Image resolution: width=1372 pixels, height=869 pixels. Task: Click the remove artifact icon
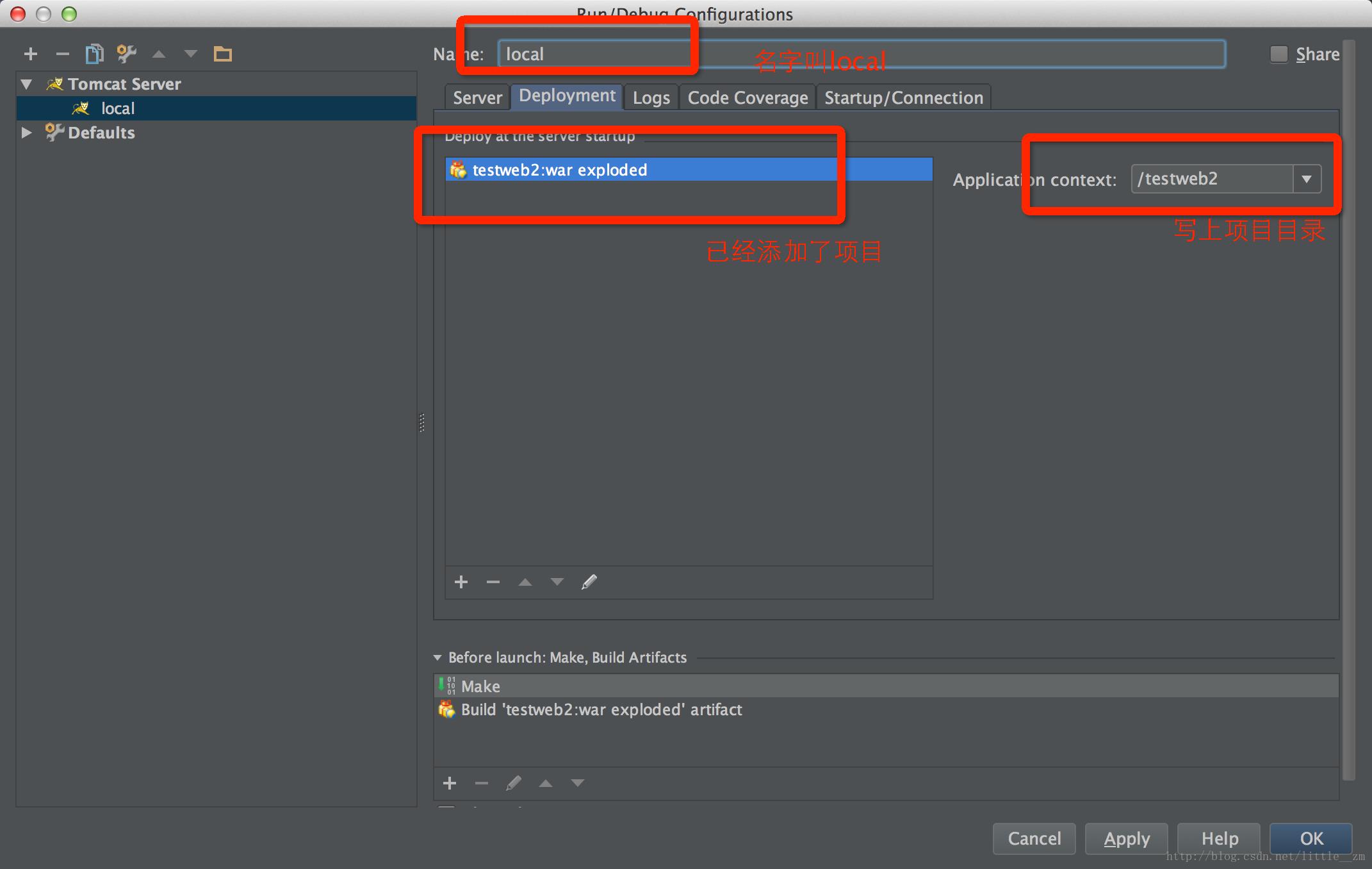pos(494,581)
